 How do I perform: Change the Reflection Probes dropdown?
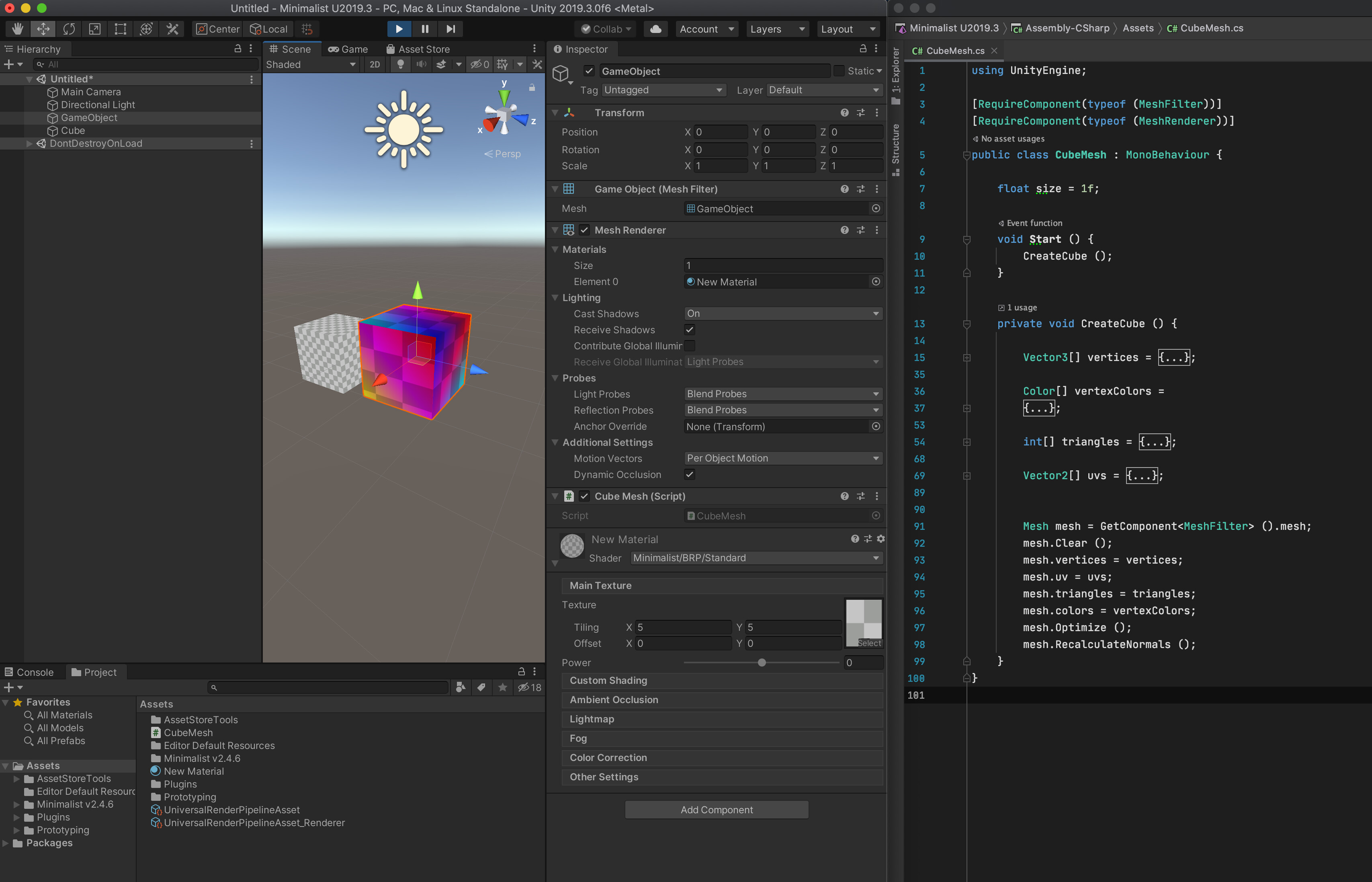[x=782, y=410]
